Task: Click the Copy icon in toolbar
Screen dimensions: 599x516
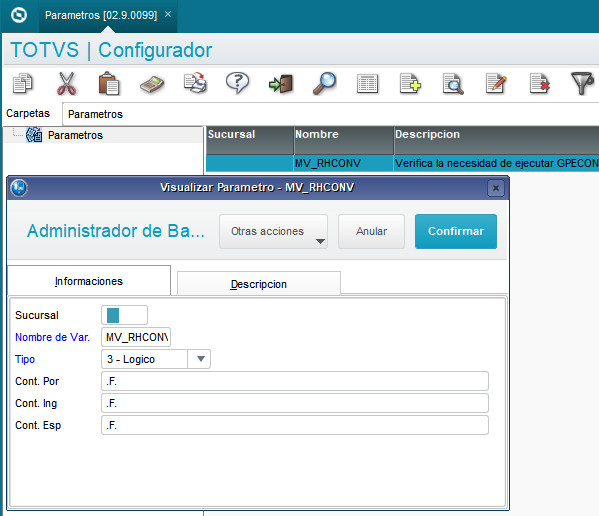Action: 23,83
